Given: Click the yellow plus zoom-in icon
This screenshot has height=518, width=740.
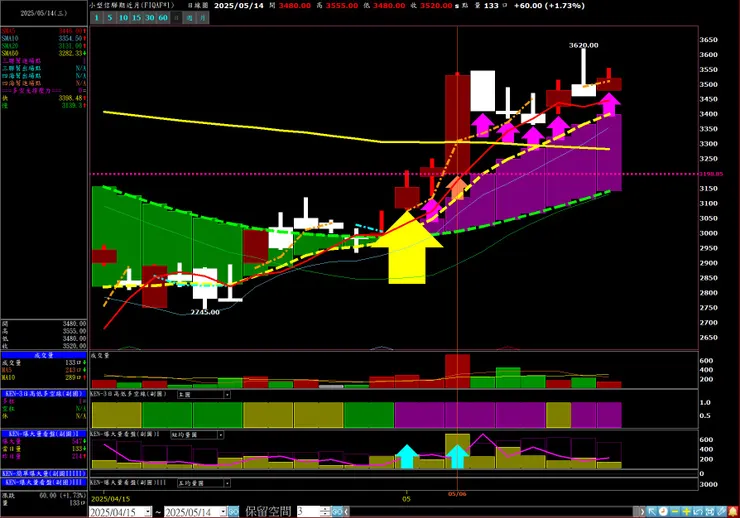Looking at the screenshot, I should [686, 511].
